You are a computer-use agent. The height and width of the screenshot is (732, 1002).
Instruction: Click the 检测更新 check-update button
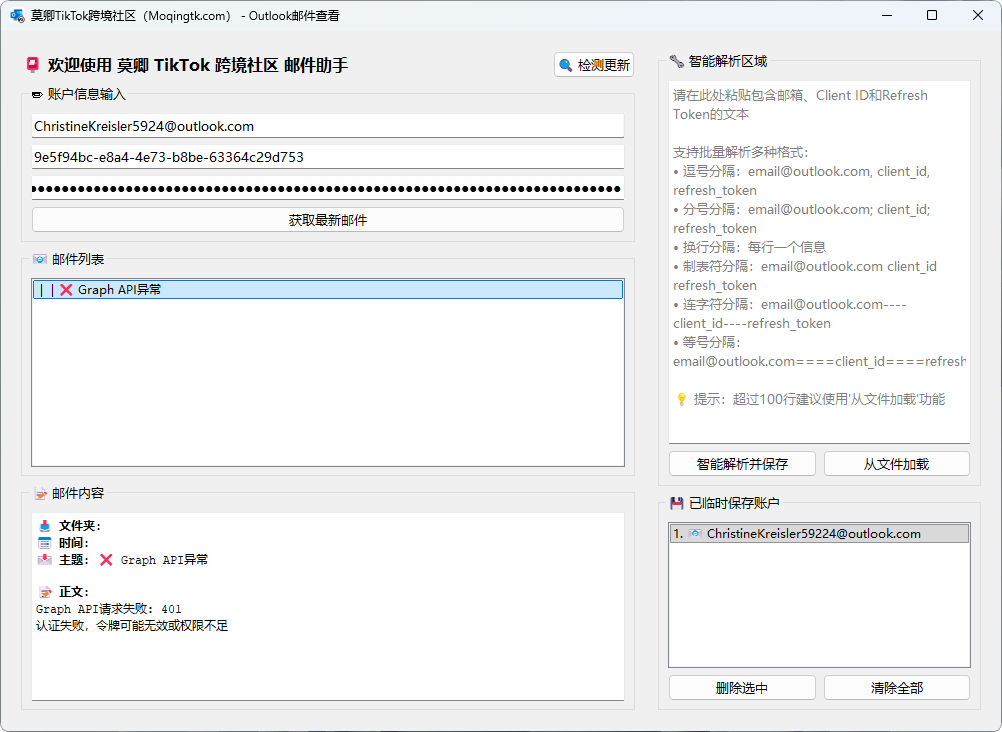point(594,65)
